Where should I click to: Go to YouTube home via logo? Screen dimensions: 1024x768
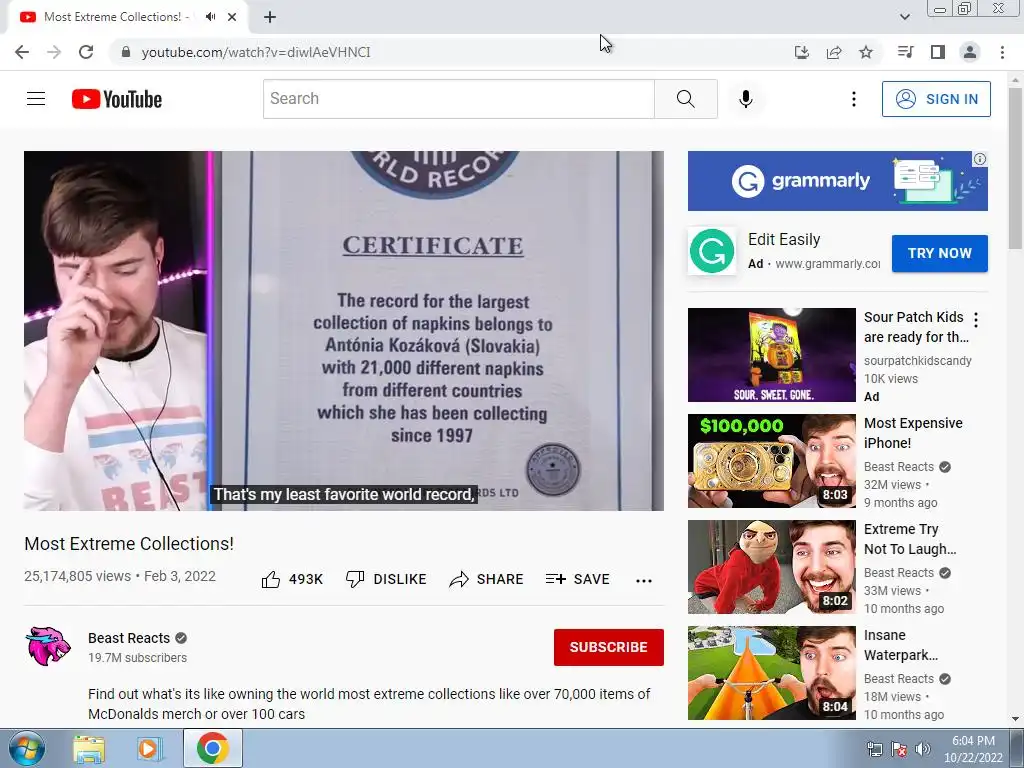117,99
